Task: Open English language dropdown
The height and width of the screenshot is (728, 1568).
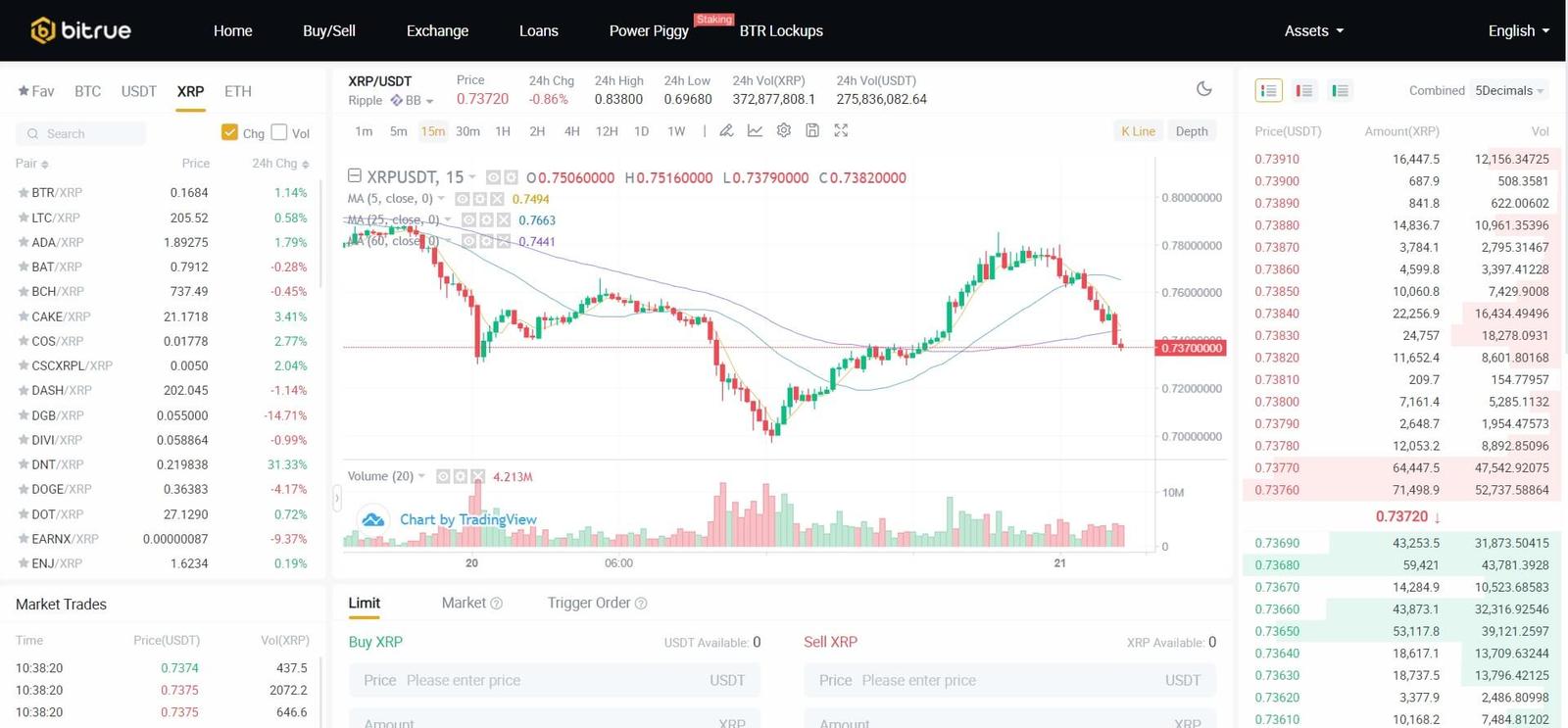Action: pyautogui.click(x=1518, y=30)
